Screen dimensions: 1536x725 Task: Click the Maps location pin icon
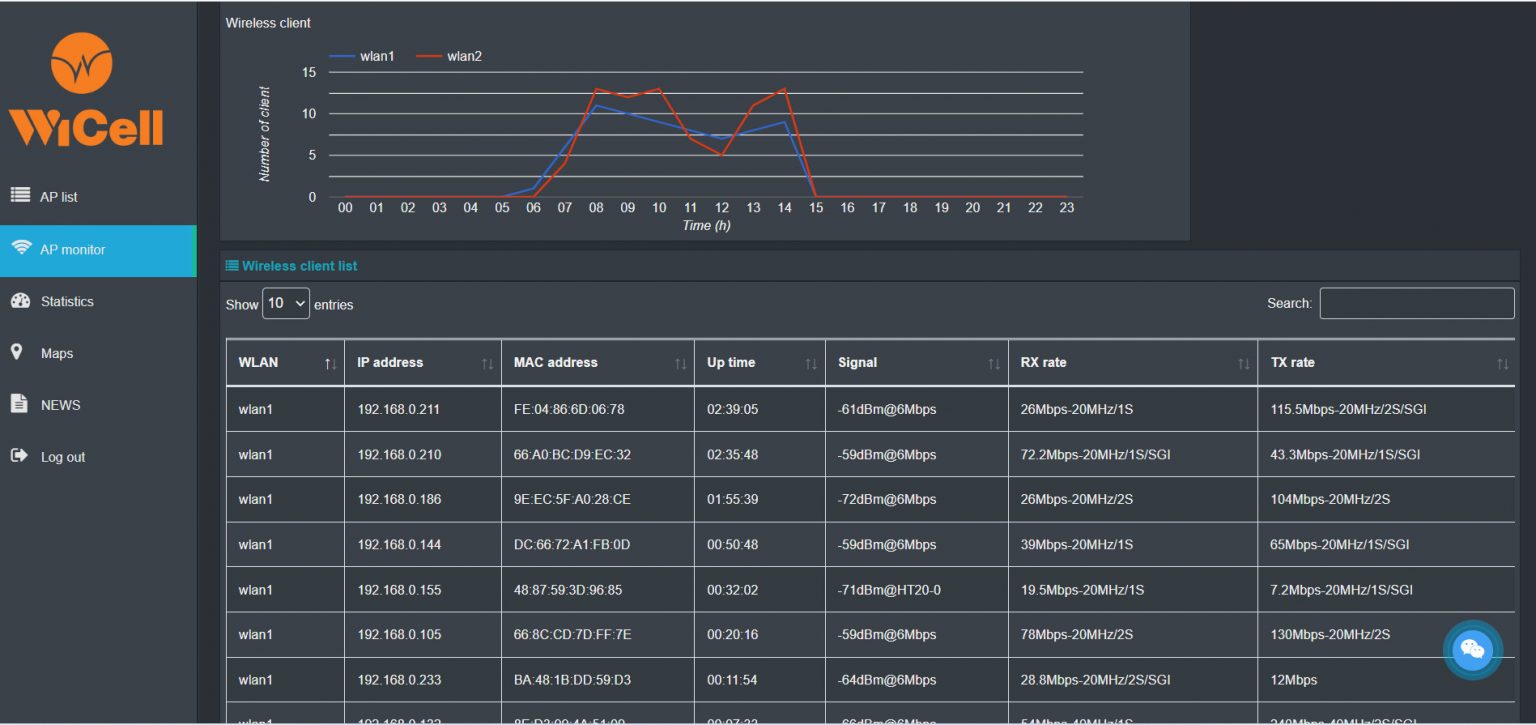pyautogui.click(x=16, y=352)
